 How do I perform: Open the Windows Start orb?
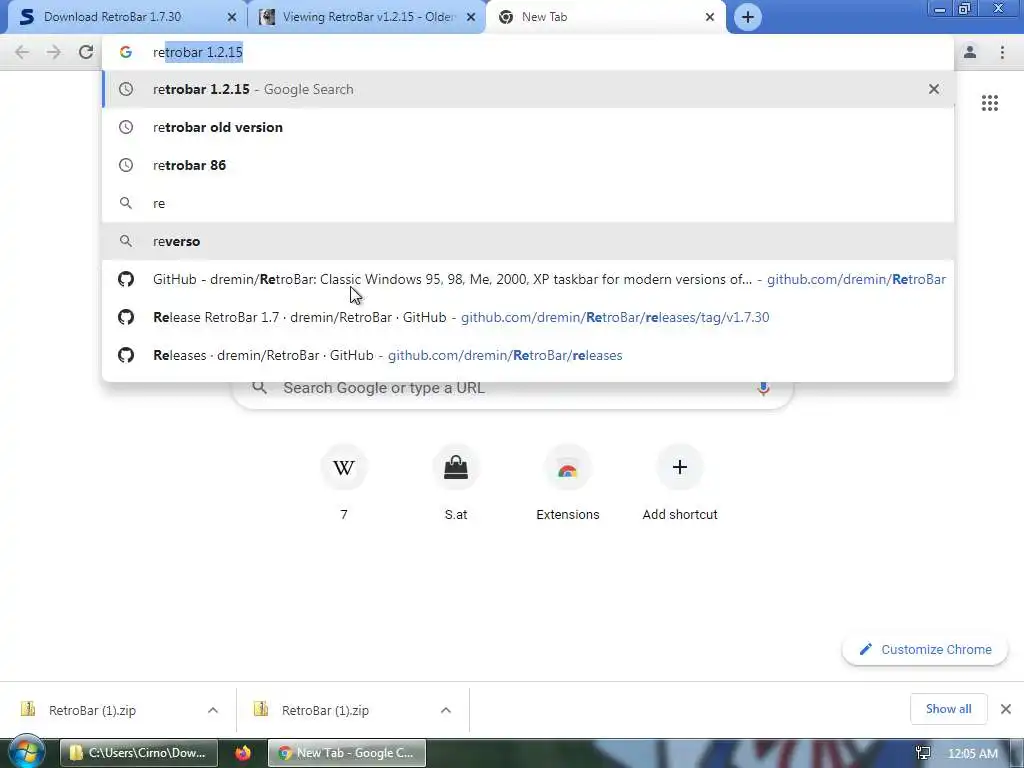[26, 752]
